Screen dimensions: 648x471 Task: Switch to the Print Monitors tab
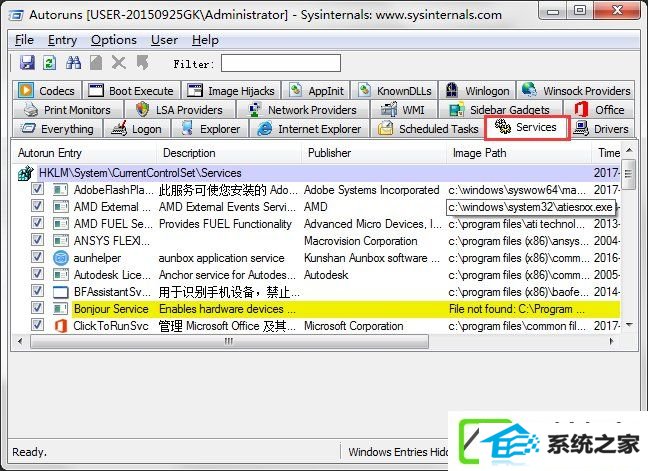click(68, 110)
